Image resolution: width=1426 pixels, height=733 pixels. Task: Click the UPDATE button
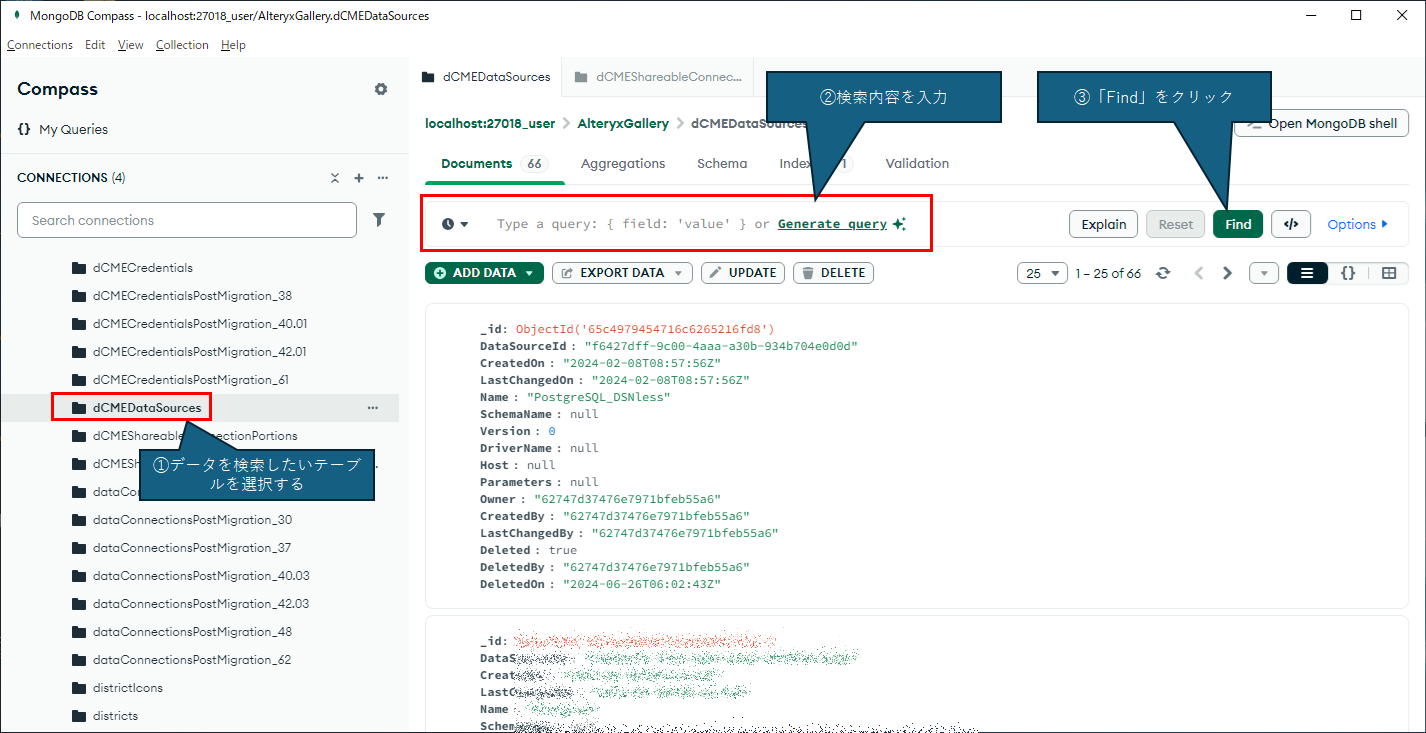tap(743, 273)
